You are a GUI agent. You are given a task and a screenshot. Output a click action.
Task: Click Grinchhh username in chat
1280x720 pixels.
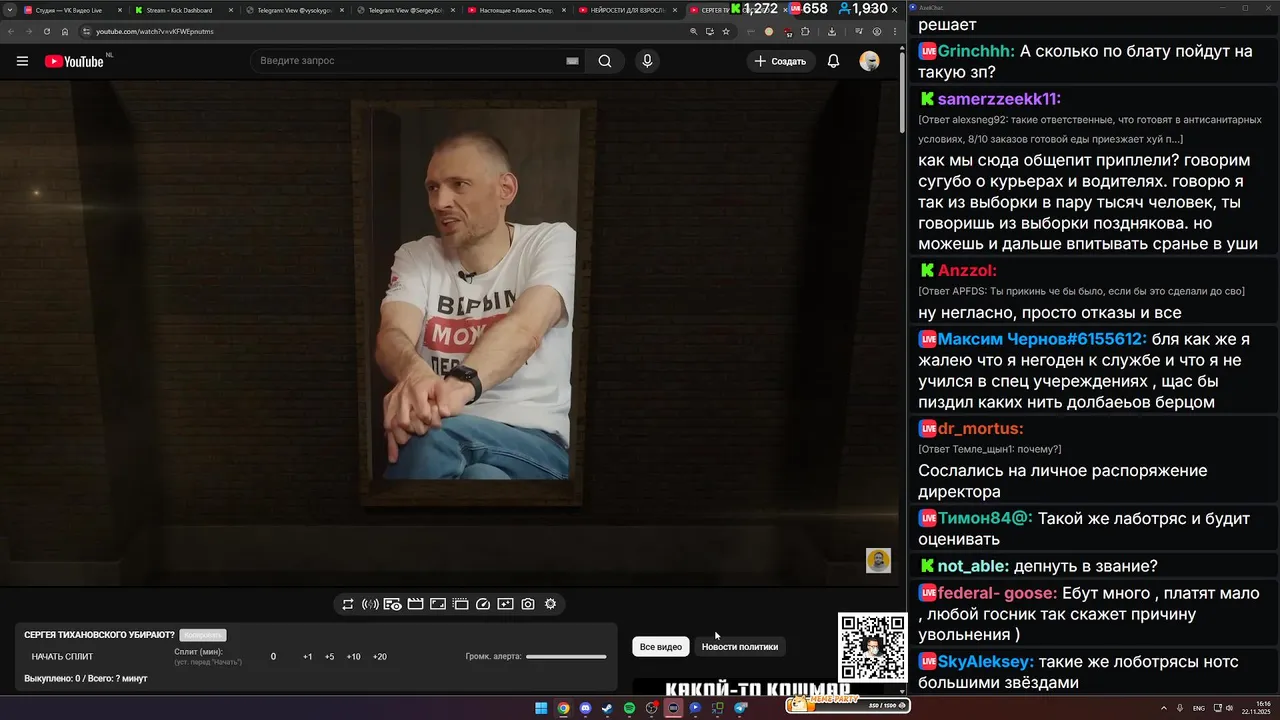[977, 50]
